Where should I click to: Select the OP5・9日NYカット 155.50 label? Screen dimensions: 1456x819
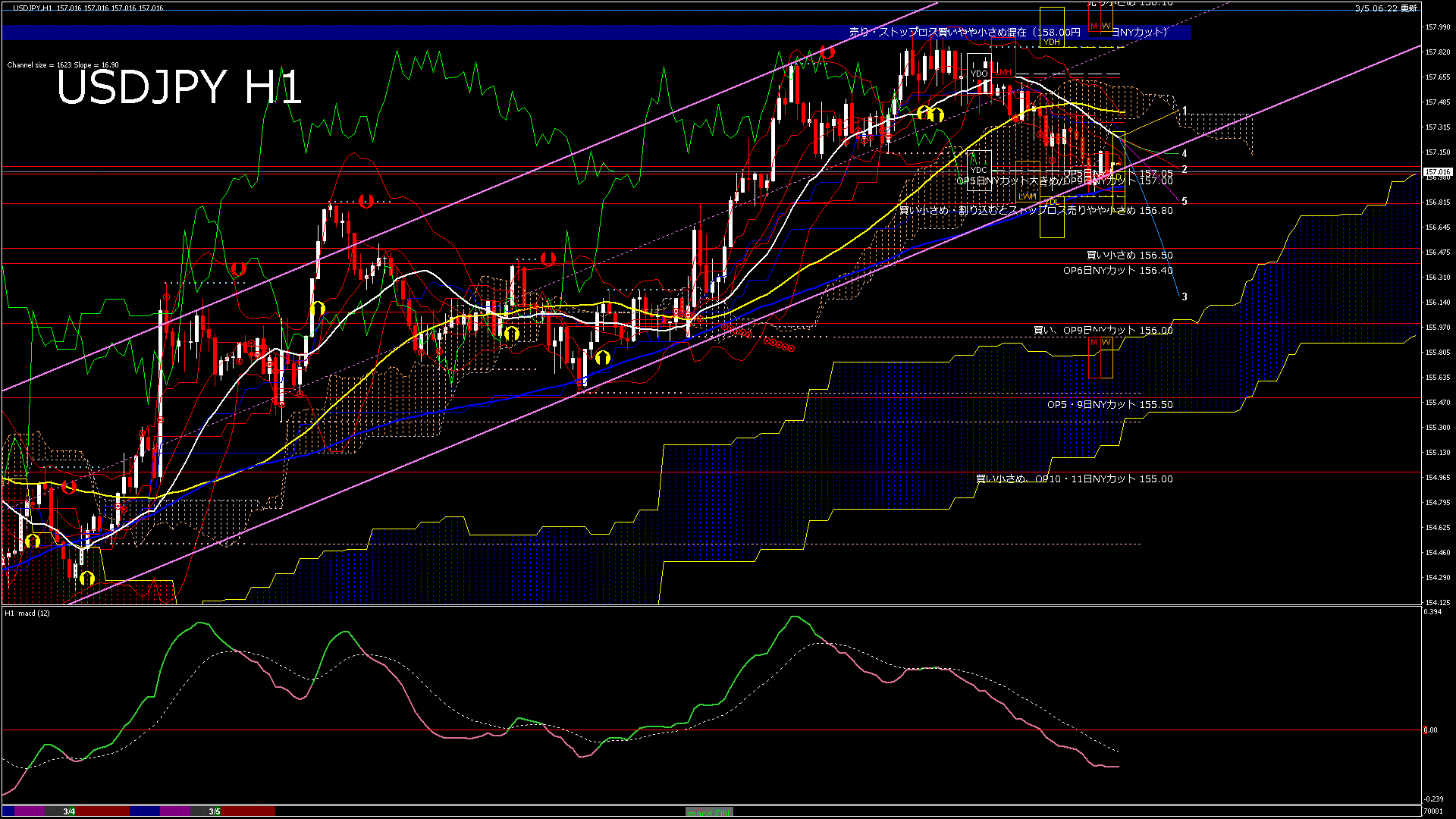click(x=1109, y=405)
